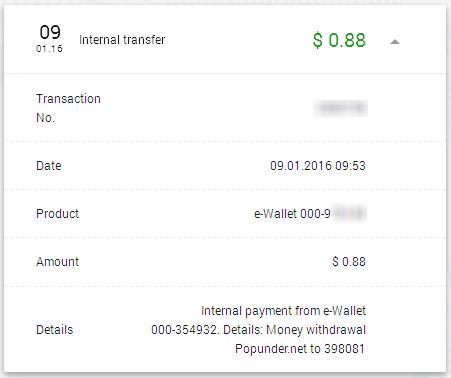Click the transaction header row area
The width and height of the screenshot is (451, 378).
[225, 39]
